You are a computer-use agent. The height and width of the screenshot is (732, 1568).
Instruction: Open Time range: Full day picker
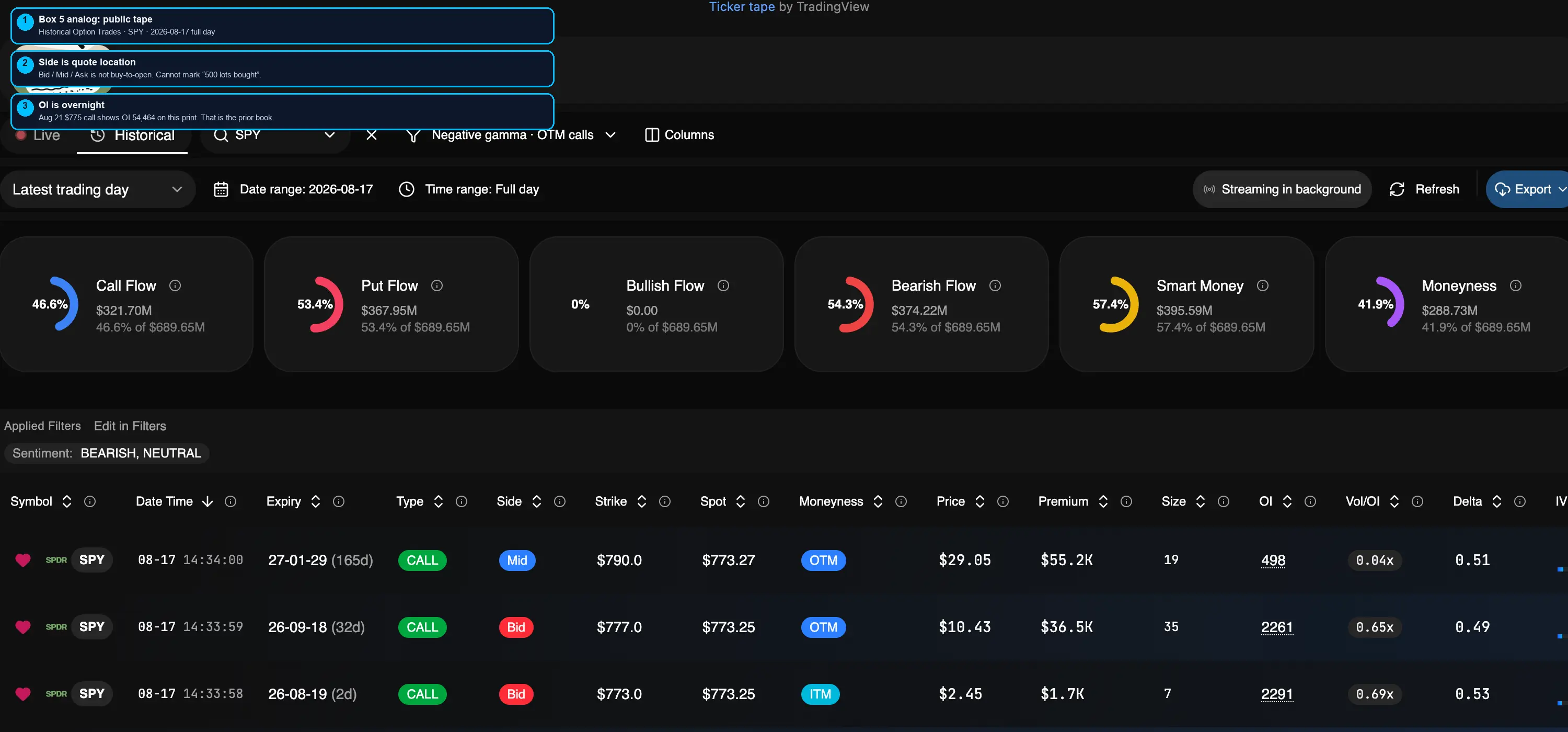(x=469, y=189)
